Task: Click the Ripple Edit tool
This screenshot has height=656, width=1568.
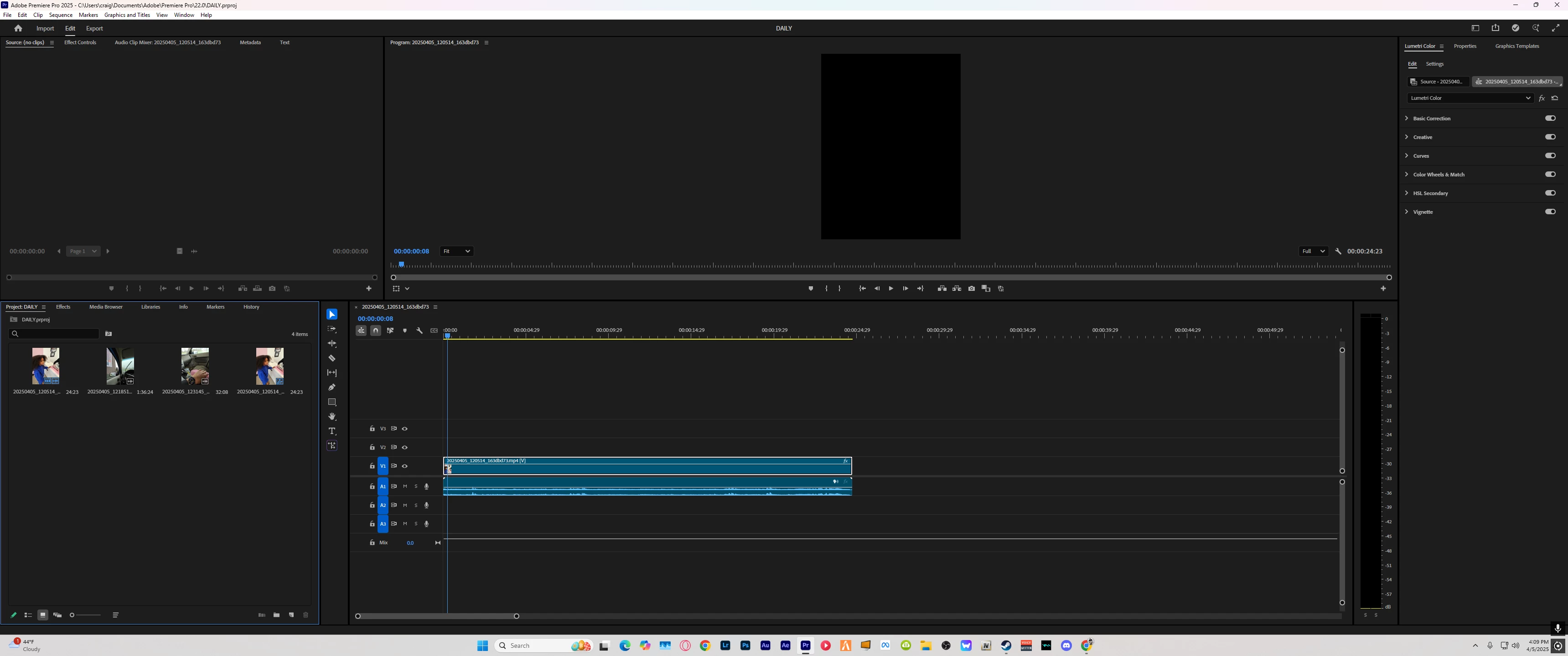Action: click(332, 344)
